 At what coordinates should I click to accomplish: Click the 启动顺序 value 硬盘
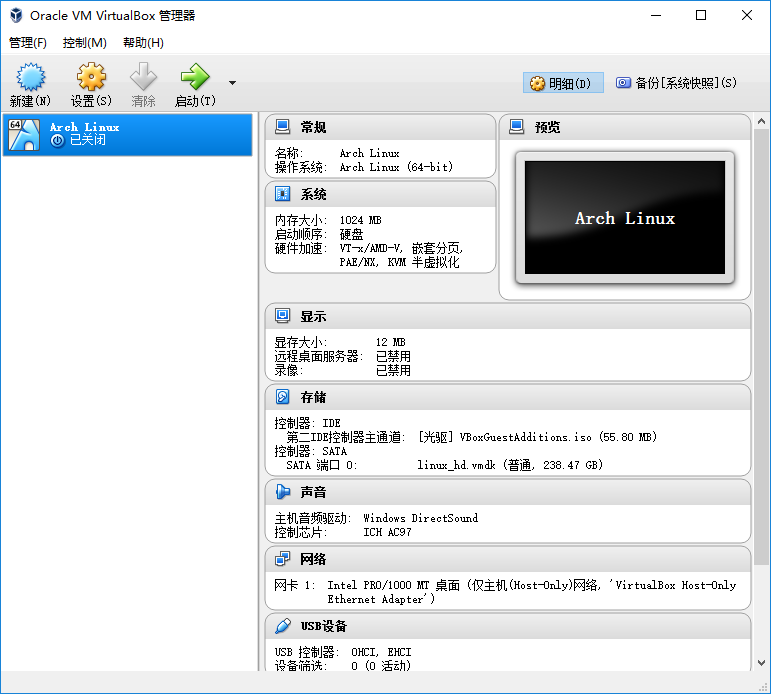[x=352, y=234]
